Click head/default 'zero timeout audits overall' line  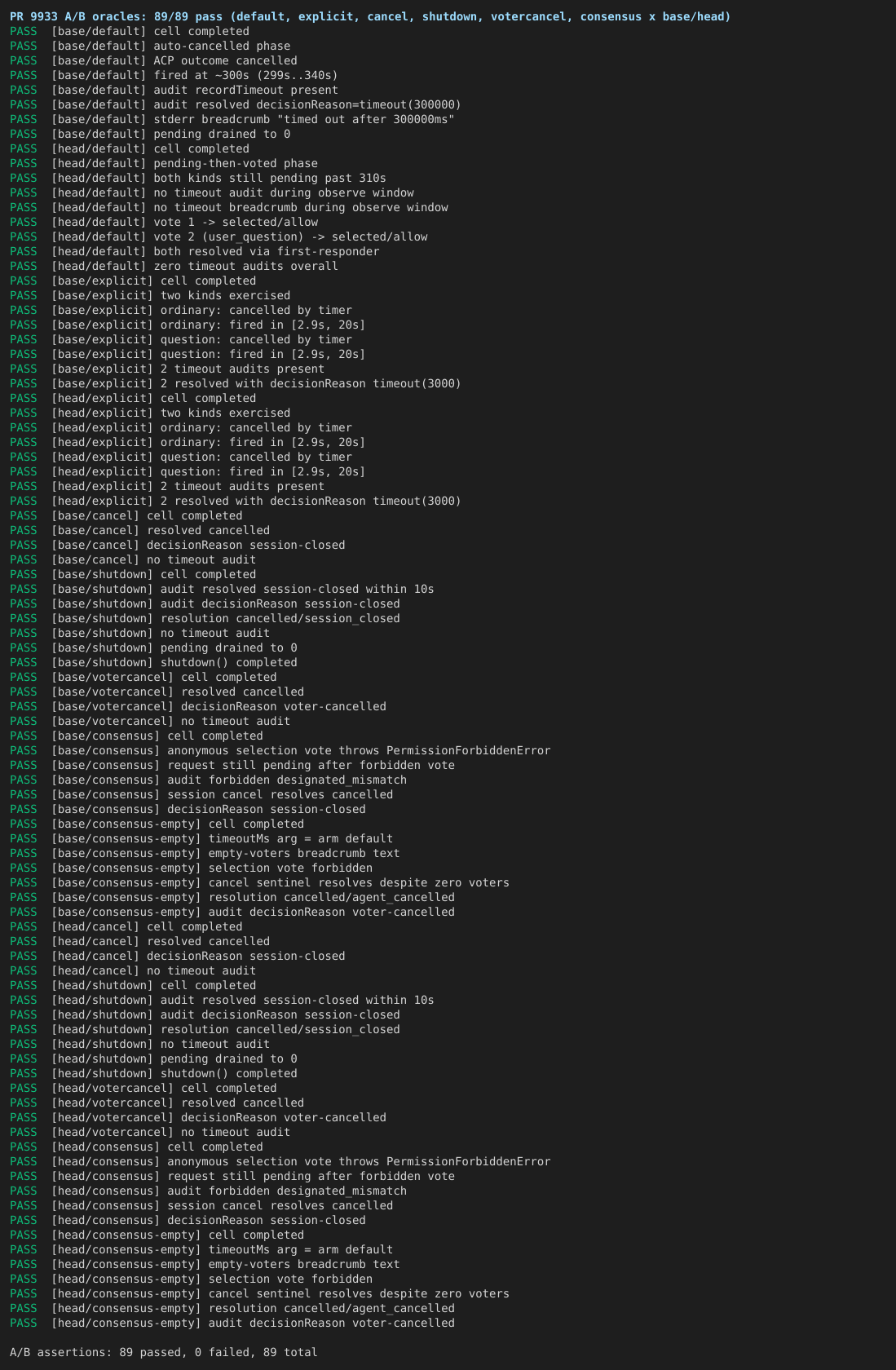(174, 266)
